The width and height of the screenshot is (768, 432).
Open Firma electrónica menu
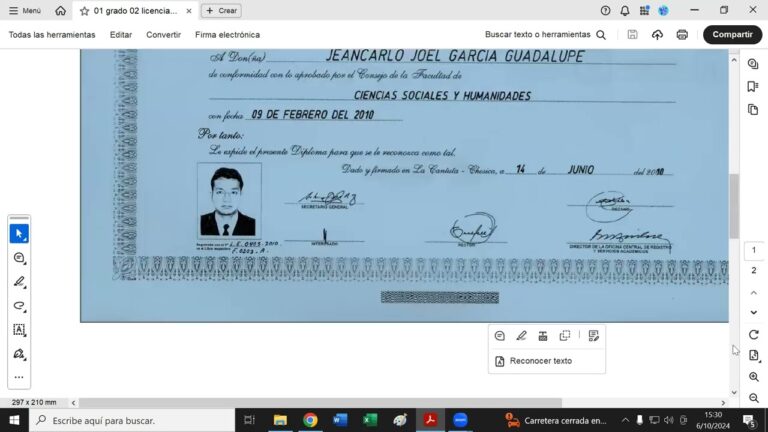227,35
